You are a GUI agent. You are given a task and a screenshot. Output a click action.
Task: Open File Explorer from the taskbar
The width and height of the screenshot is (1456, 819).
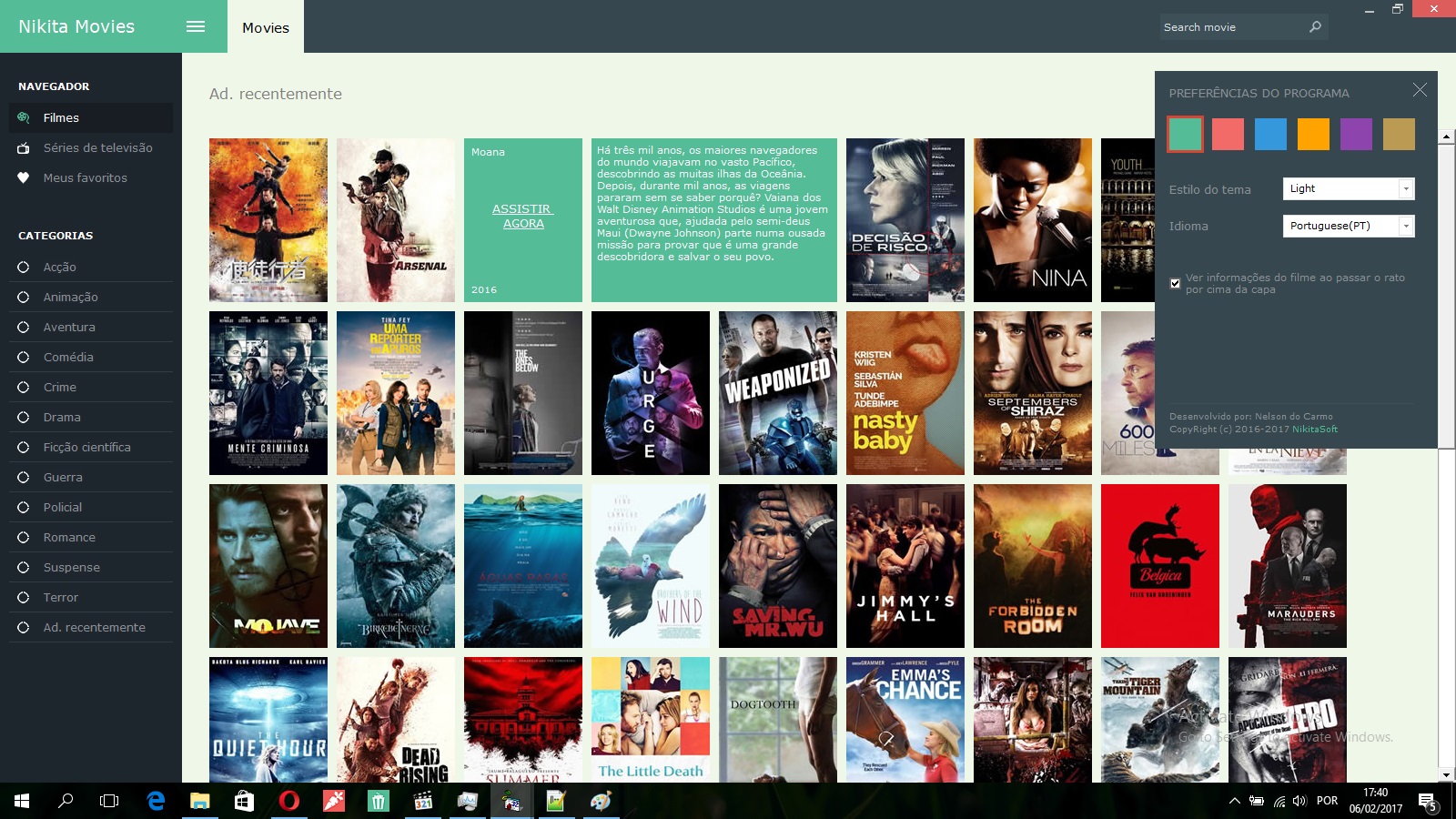199,801
